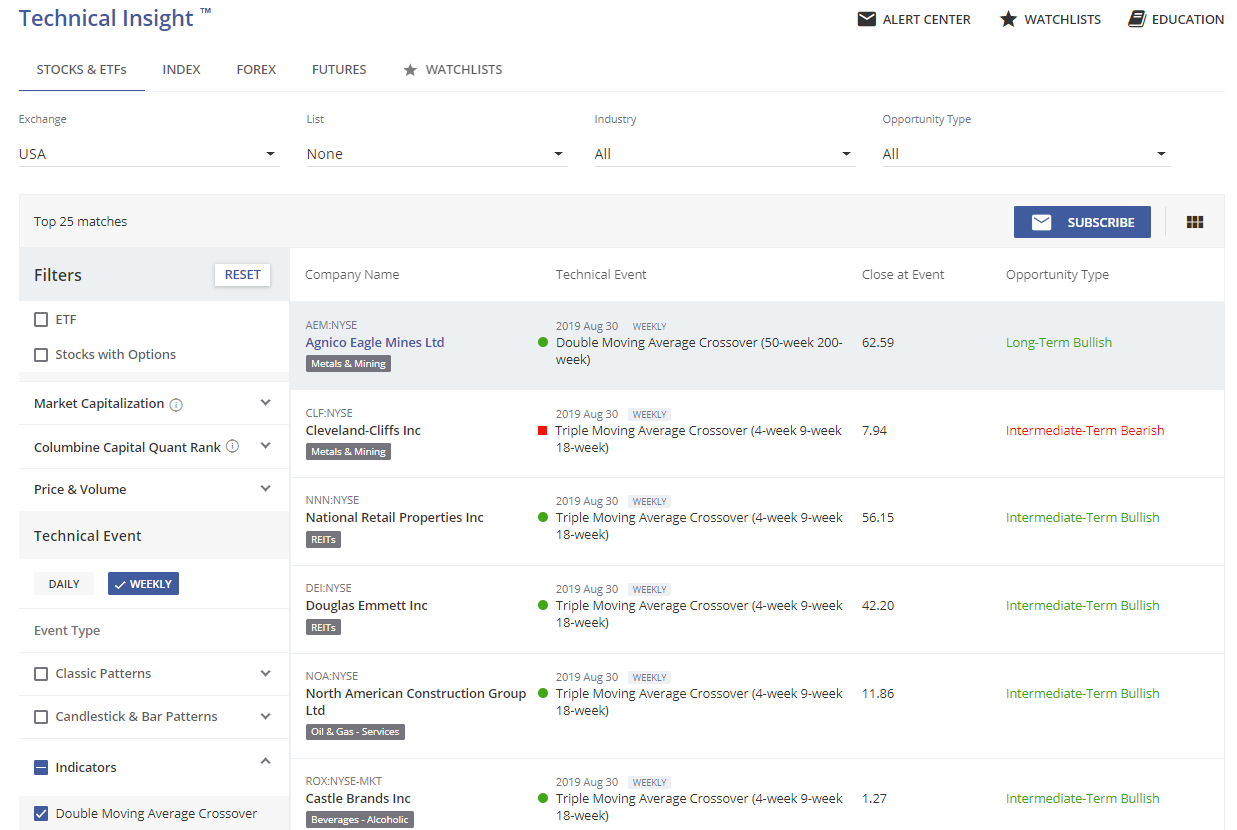Click Beverages - Alcoholic tag
The width and height of the screenshot is (1237, 830).
pos(360,820)
